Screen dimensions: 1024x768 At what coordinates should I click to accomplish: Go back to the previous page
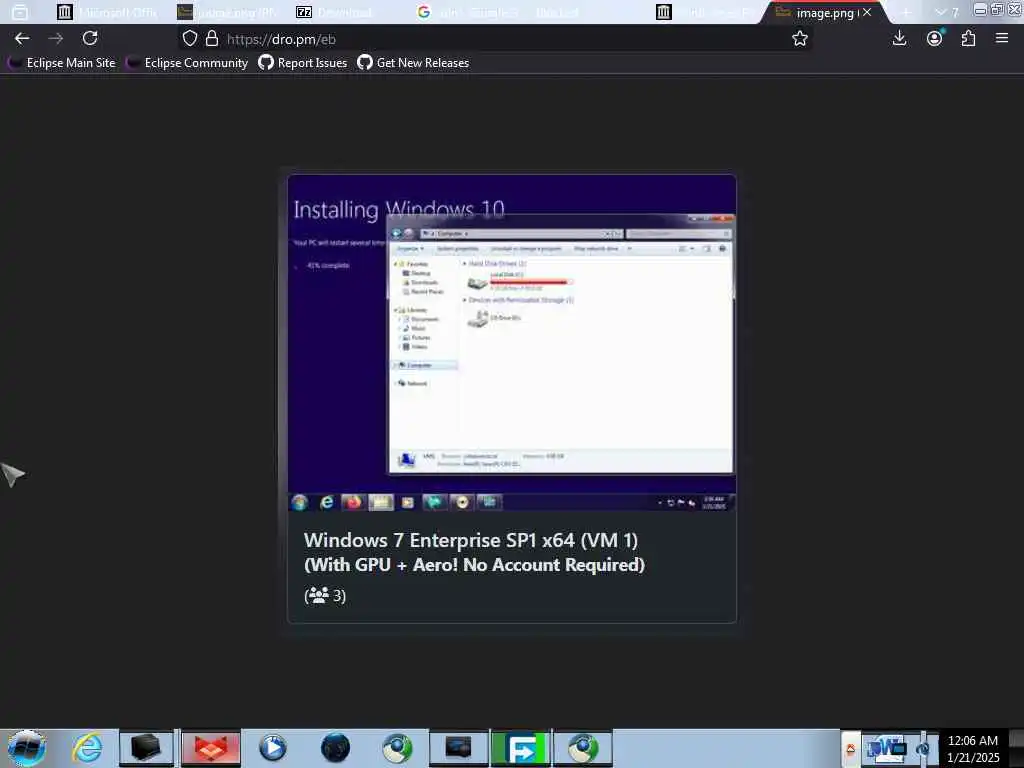tap(22, 39)
